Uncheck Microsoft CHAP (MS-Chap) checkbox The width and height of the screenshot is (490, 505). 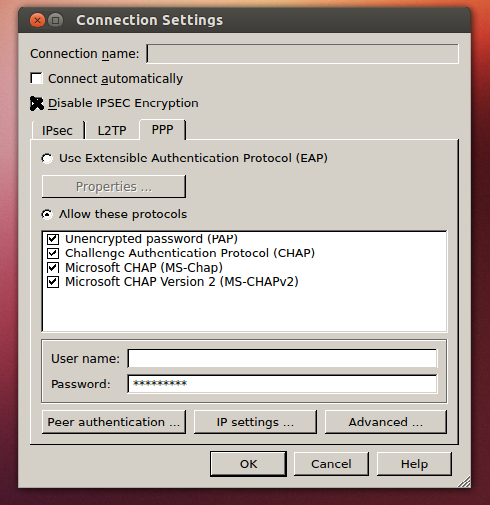coord(53,268)
